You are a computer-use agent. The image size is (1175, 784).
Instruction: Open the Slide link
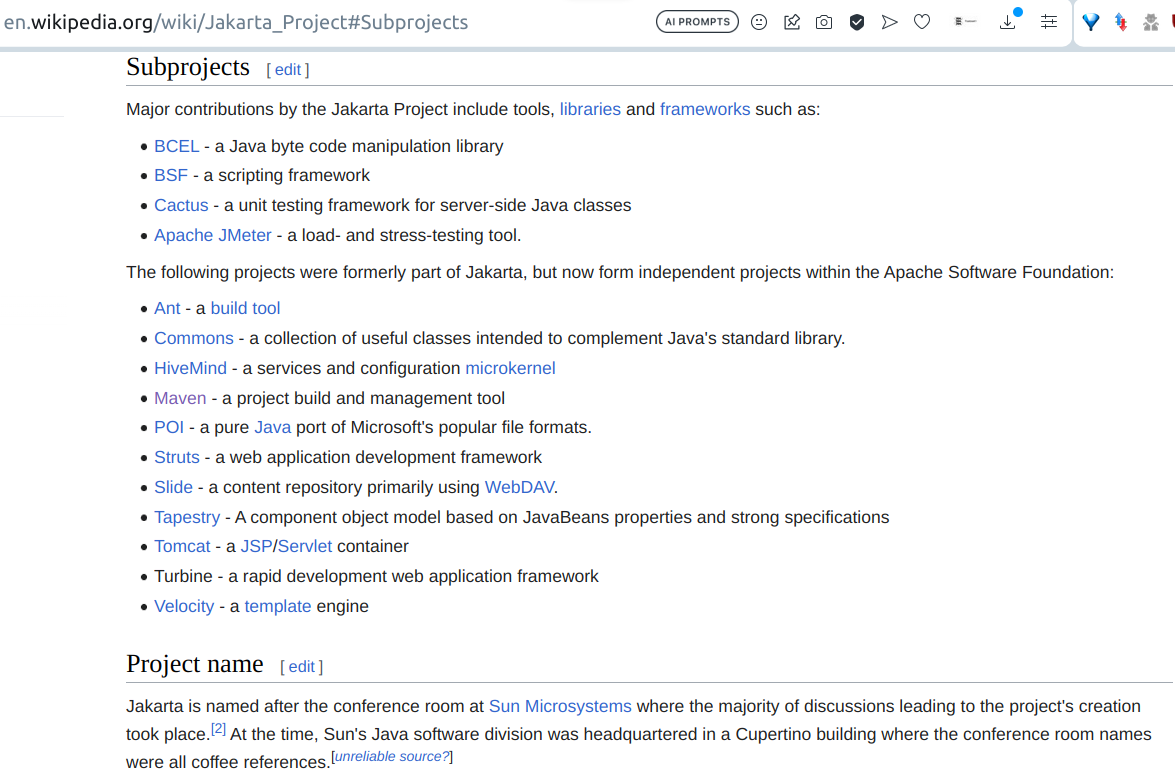pyautogui.click(x=173, y=487)
